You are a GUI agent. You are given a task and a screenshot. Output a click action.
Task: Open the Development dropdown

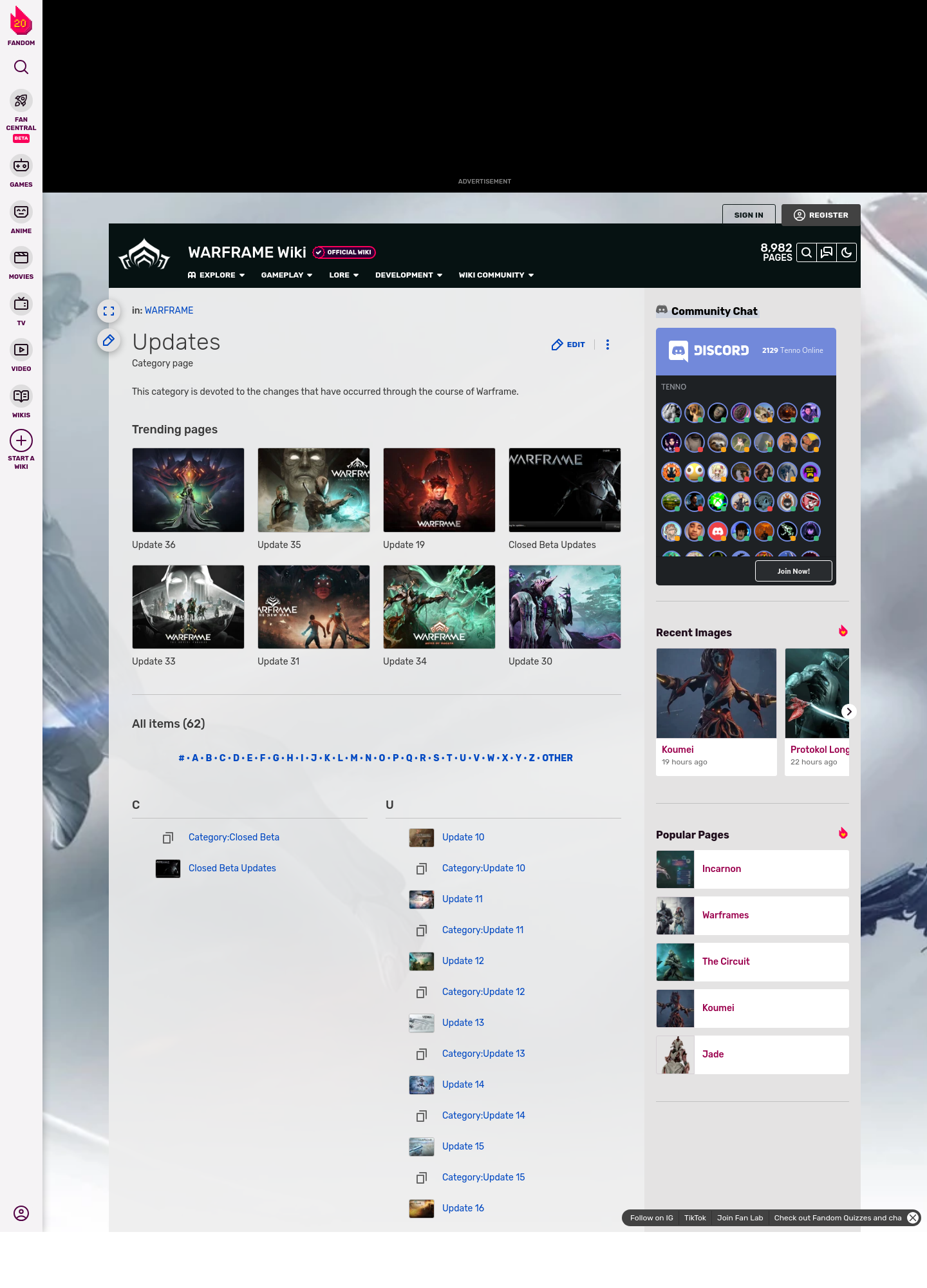click(x=409, y=275)
